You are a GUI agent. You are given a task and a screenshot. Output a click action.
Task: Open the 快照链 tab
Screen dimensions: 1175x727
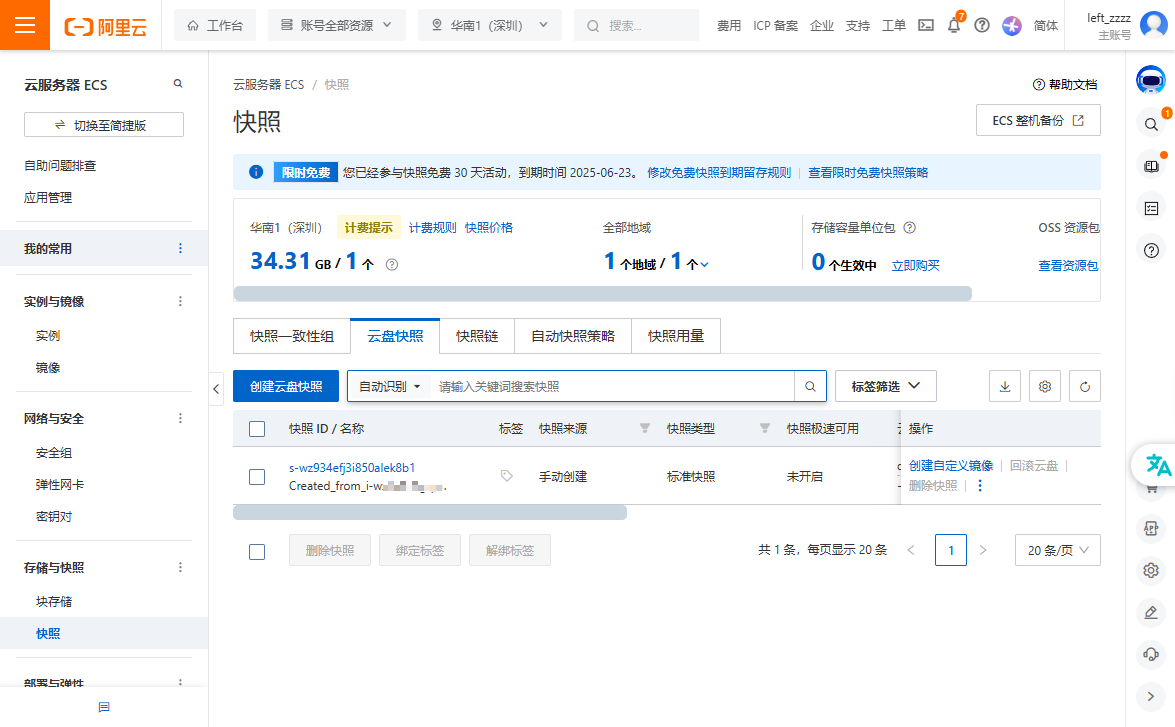click(477, 336)
